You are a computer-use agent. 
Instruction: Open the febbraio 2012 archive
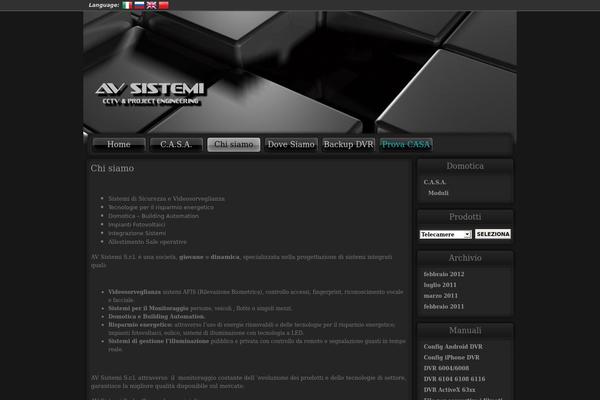click(x=443, y=274)
